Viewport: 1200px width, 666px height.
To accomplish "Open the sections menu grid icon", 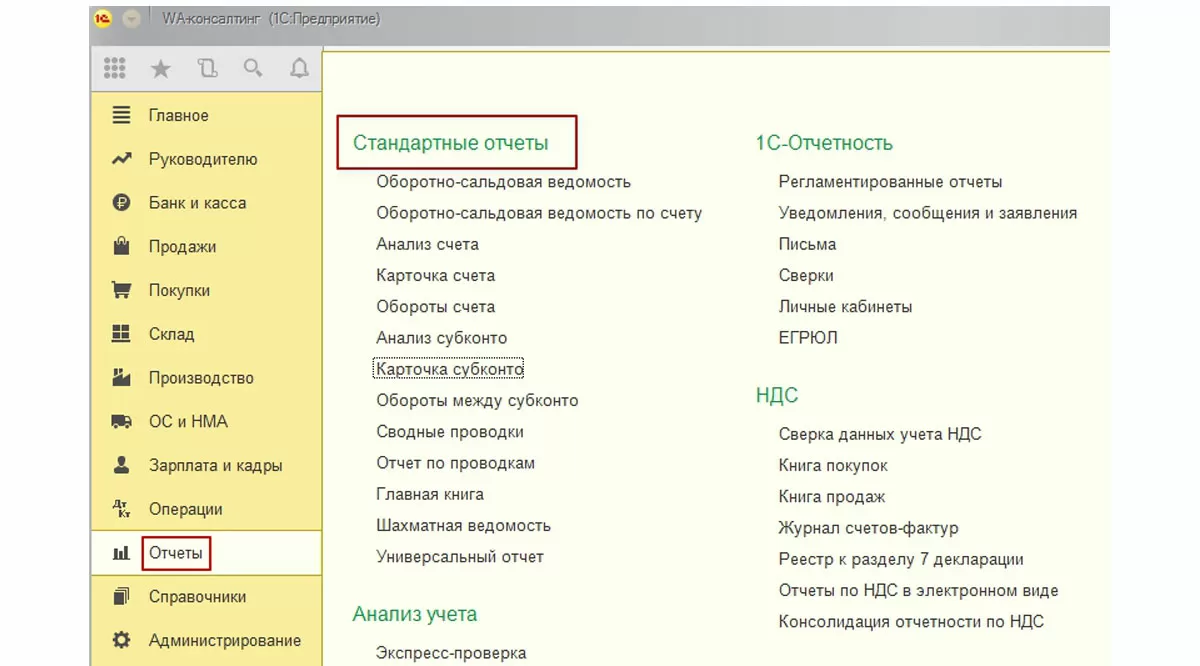I will coord(114,68).
